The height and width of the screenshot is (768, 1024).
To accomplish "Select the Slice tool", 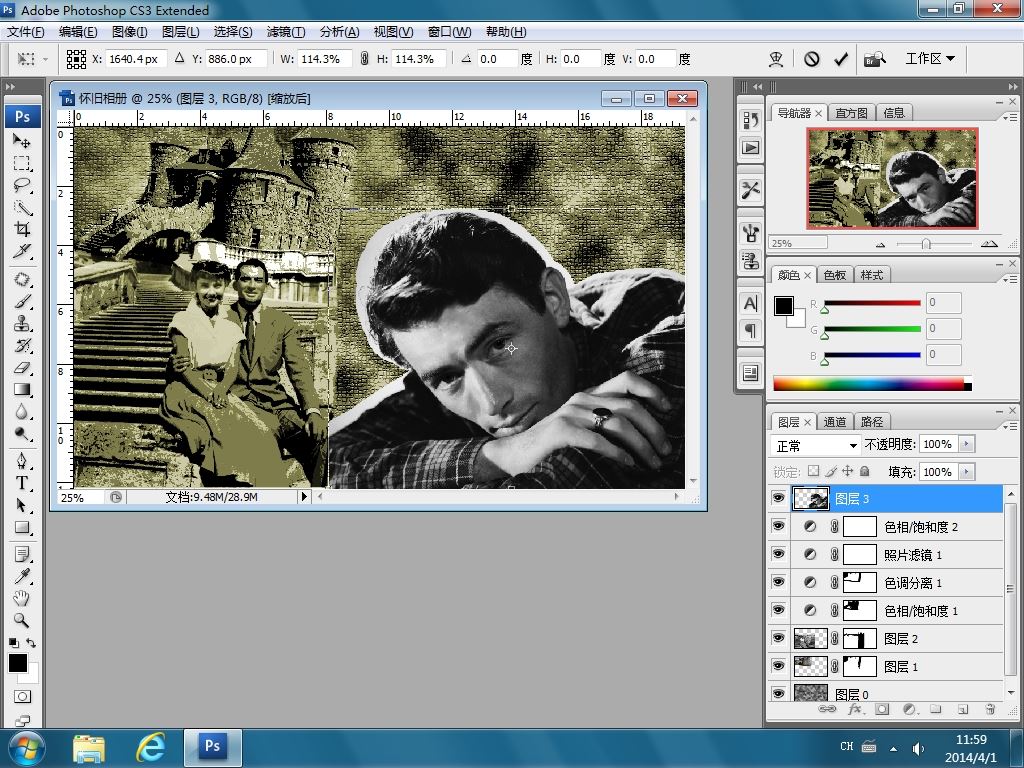I will (22, 251).
